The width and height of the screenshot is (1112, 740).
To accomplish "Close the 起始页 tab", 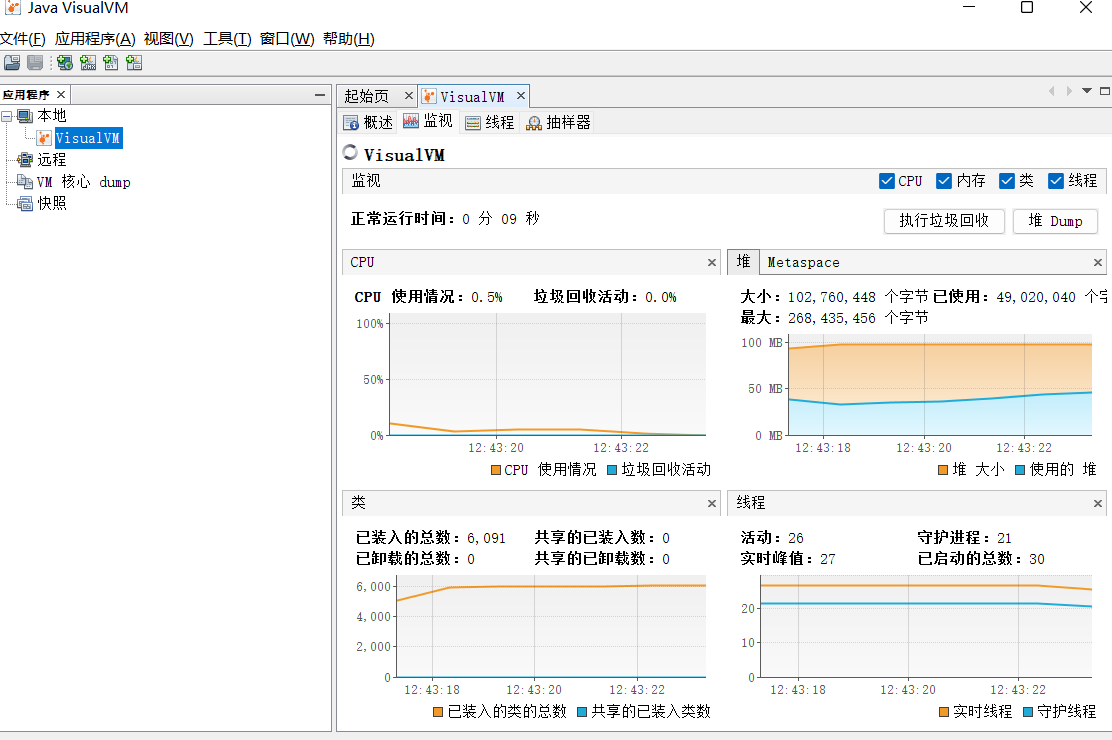I will (x=408, y=95).
